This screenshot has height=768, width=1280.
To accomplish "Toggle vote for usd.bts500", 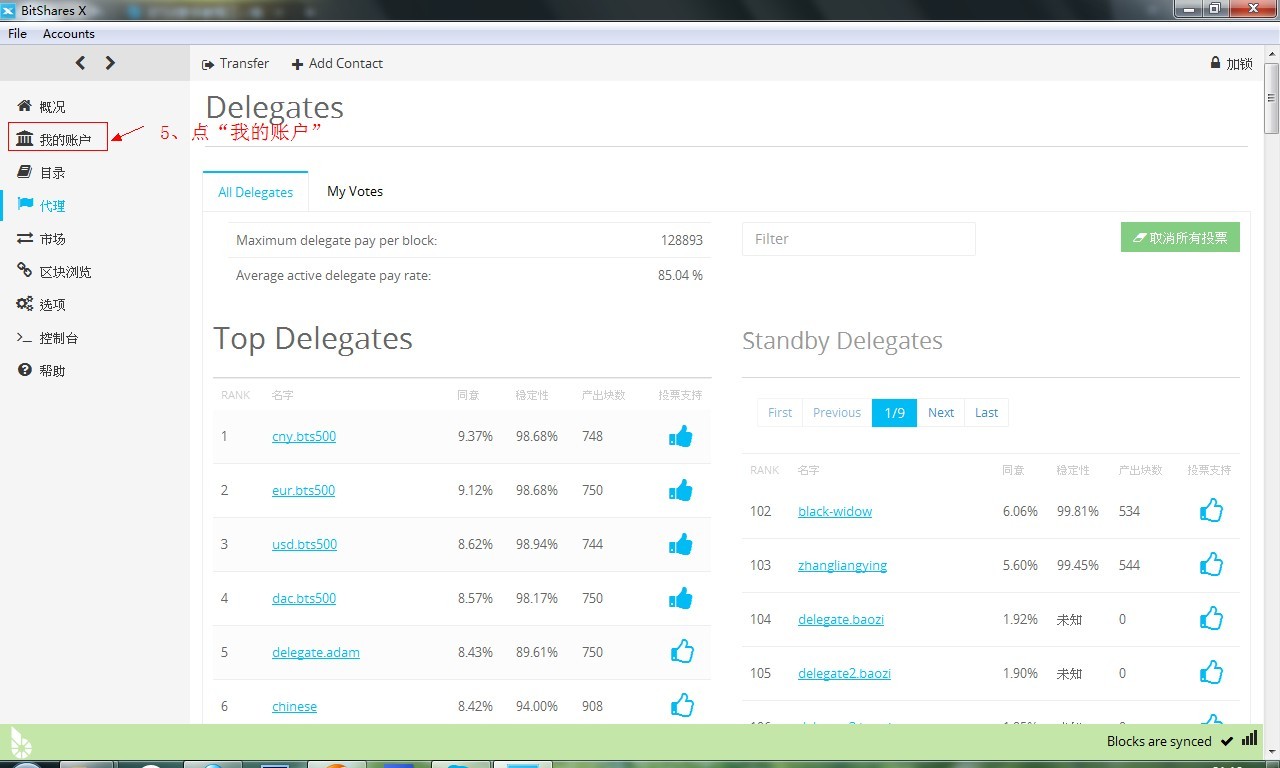I will tap(681, 544).
